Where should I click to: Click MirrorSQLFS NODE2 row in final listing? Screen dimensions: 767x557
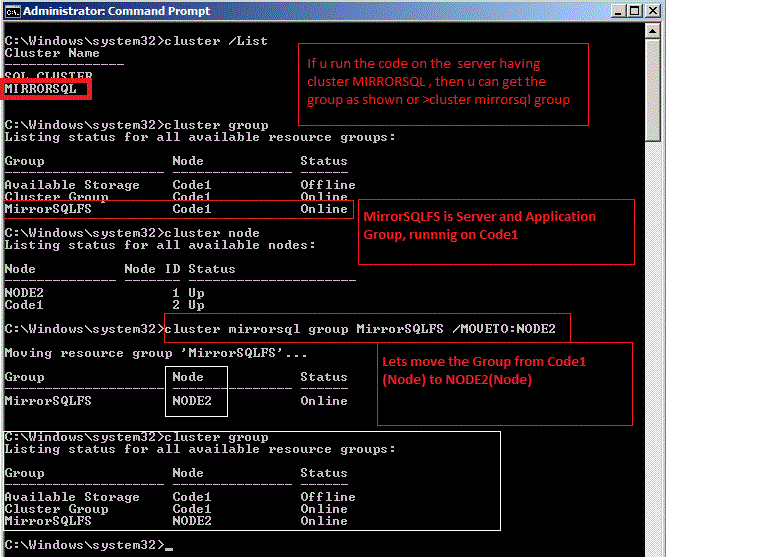click(x=178, y=521)
